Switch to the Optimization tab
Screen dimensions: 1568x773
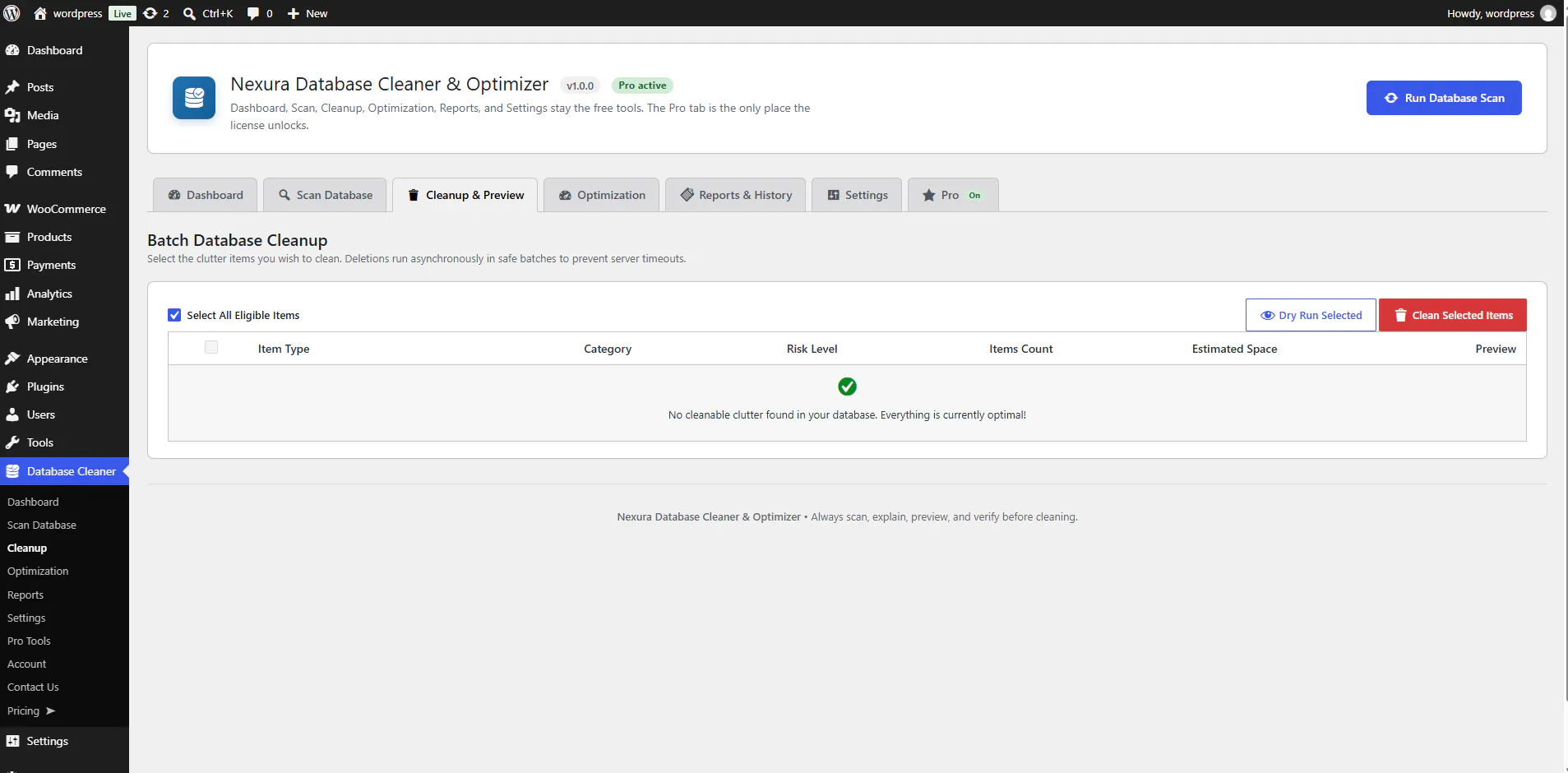(x=601, y=195)
